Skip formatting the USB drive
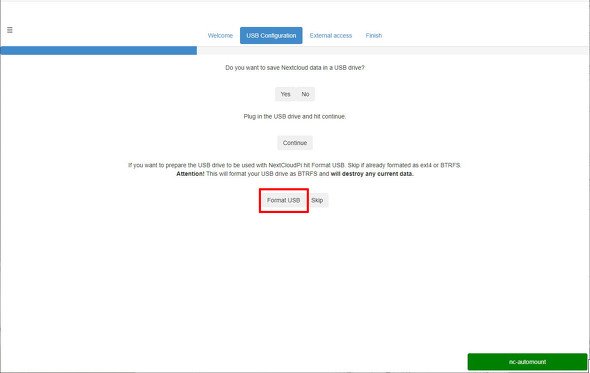Screen dimensions: 590x373 point(317,200)
